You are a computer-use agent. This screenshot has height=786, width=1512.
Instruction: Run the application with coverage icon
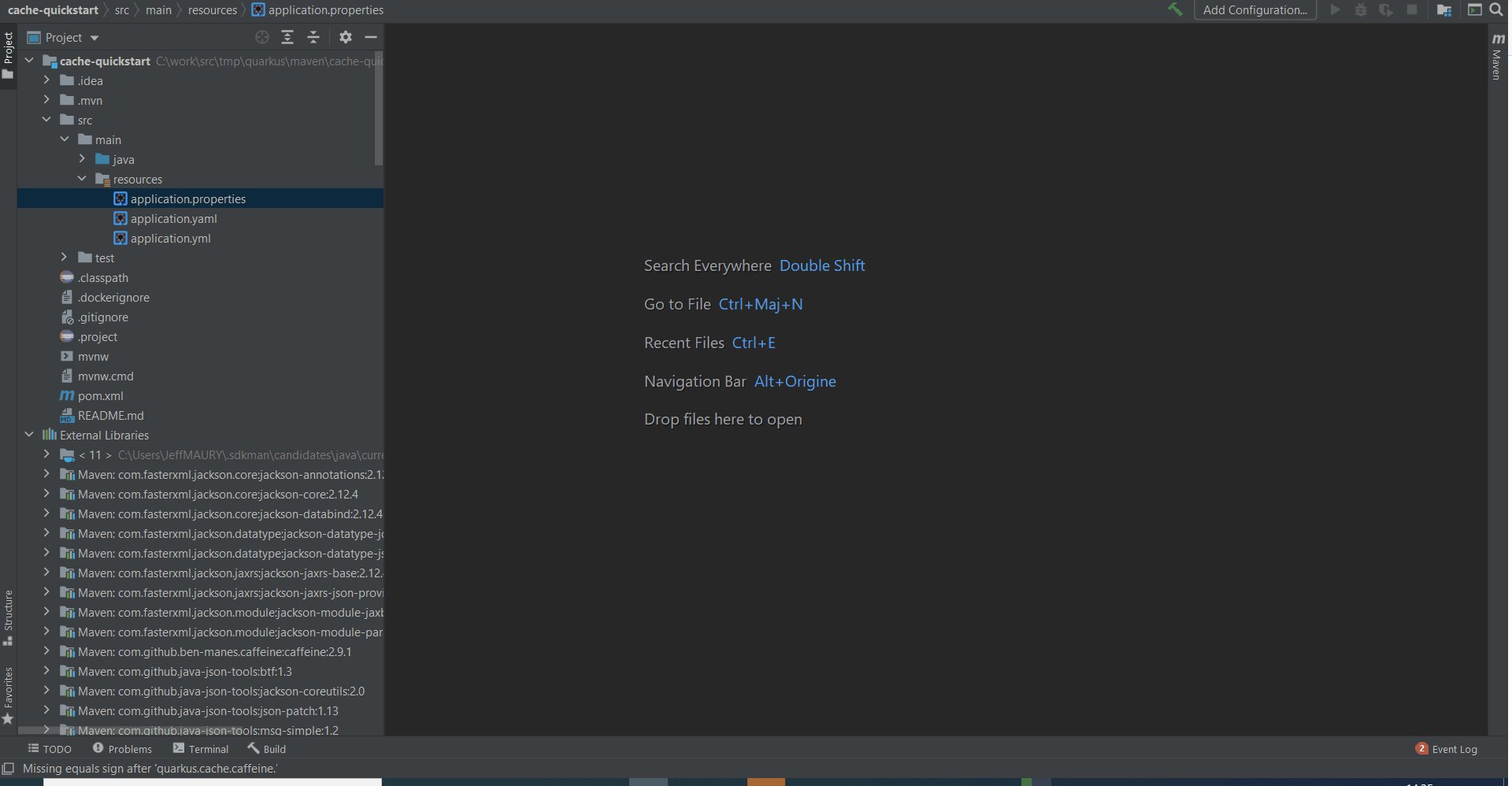pyautogui.click(x=1386, y=10)
